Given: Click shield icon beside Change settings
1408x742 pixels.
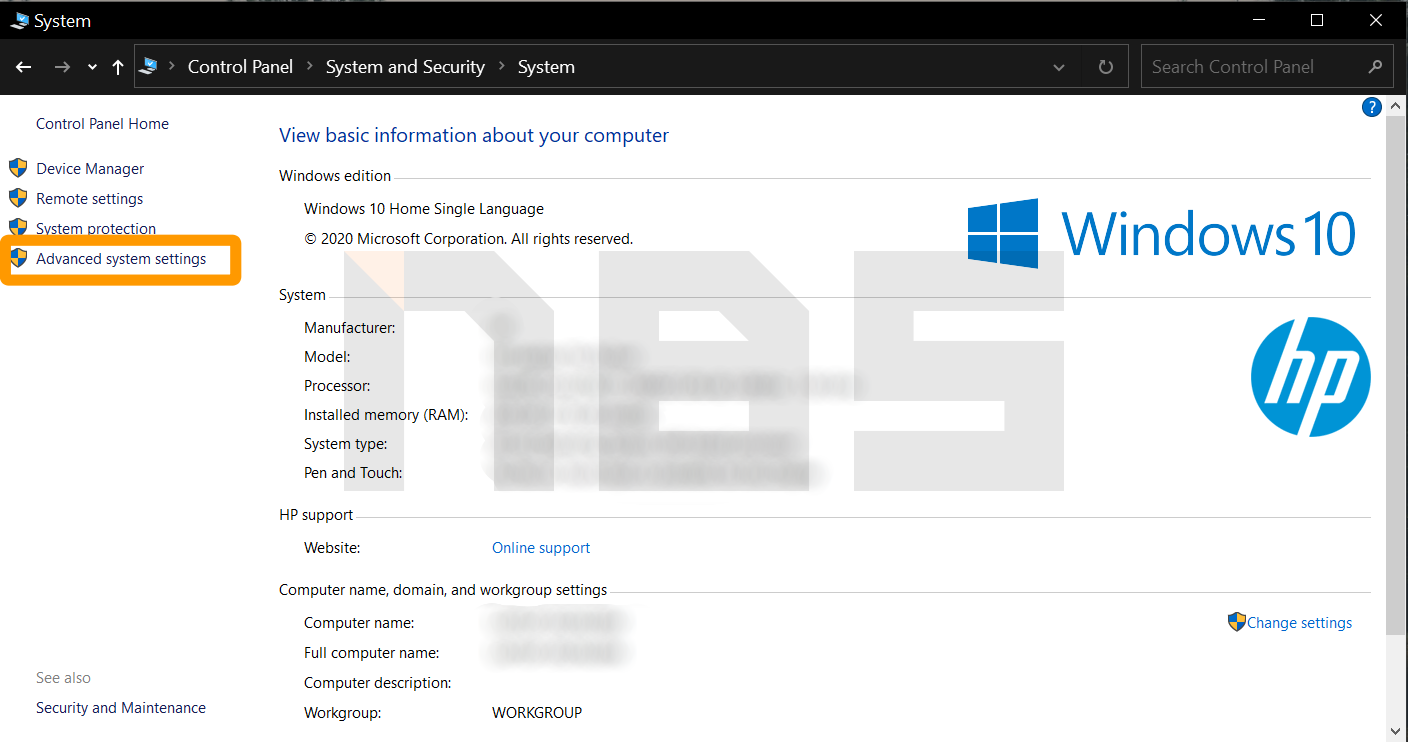Looking at the screenshot, I should [x=1237, y=622].
